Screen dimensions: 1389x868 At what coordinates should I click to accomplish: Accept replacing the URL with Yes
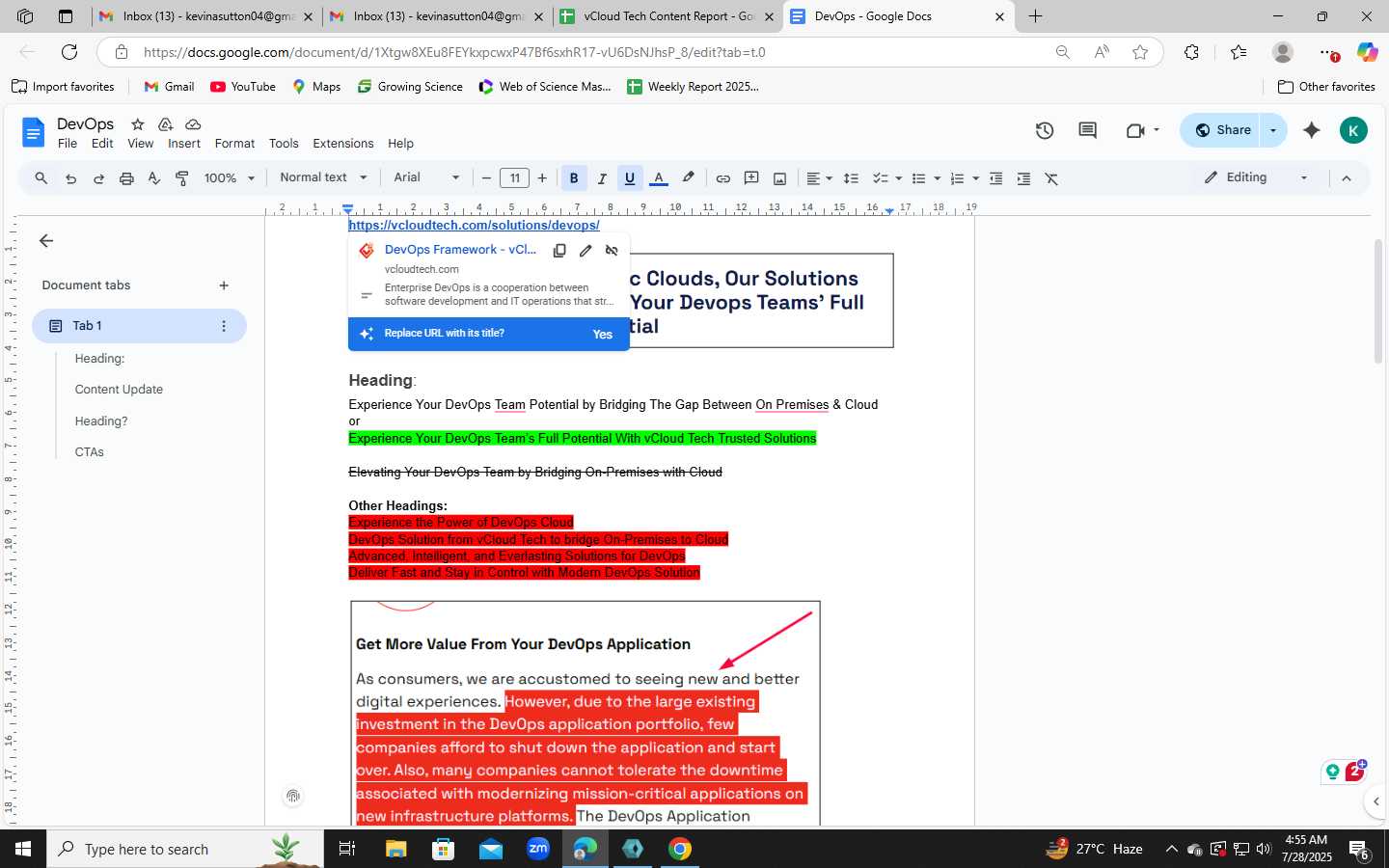[x=603, y=334]
